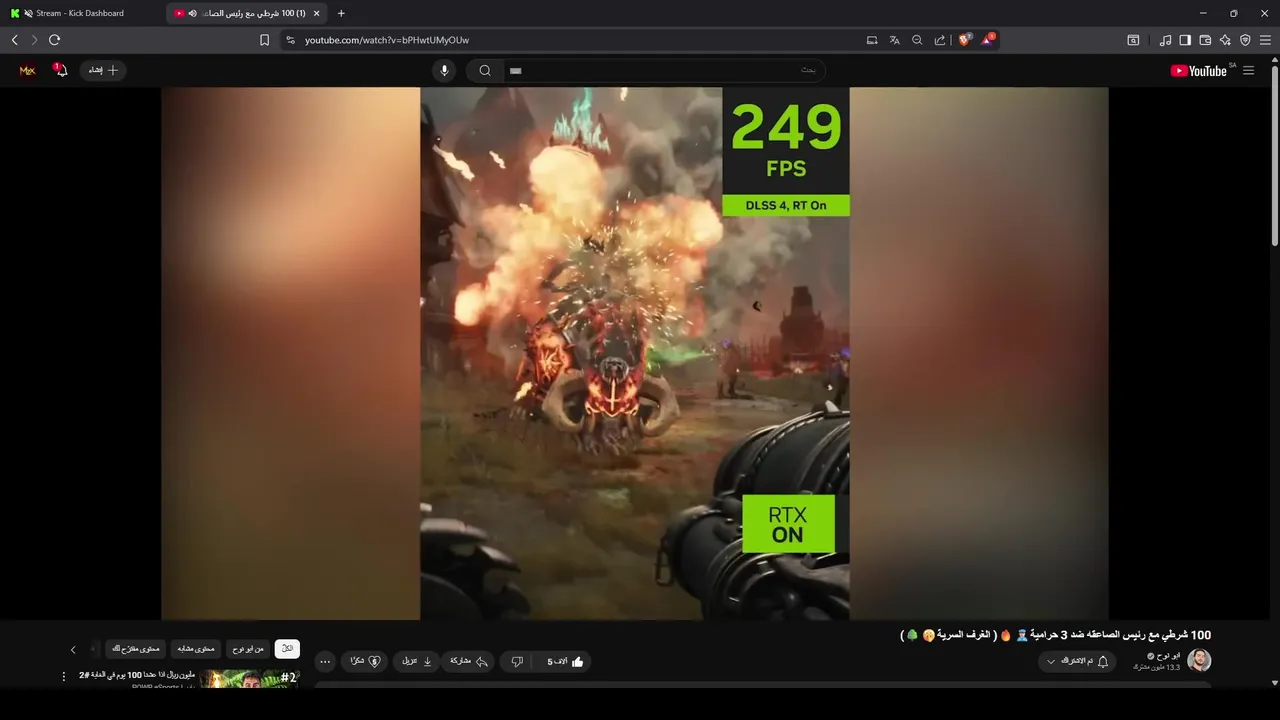Click the scrollbar down arrow

point(1274,683)
